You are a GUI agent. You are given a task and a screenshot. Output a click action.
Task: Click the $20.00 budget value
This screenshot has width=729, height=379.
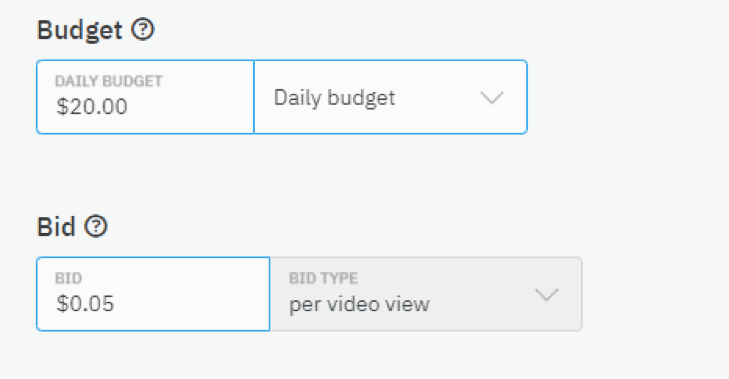[92, 106]
